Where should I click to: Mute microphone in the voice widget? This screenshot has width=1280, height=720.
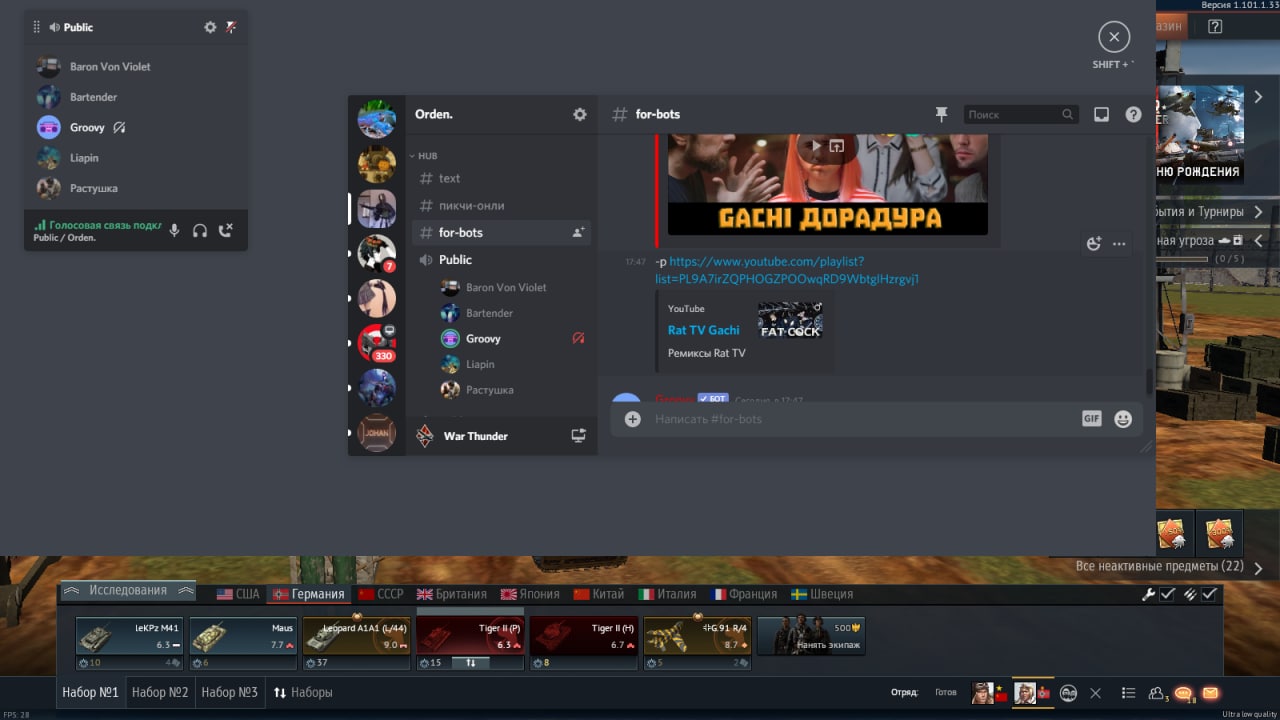[x=174, y=231]
